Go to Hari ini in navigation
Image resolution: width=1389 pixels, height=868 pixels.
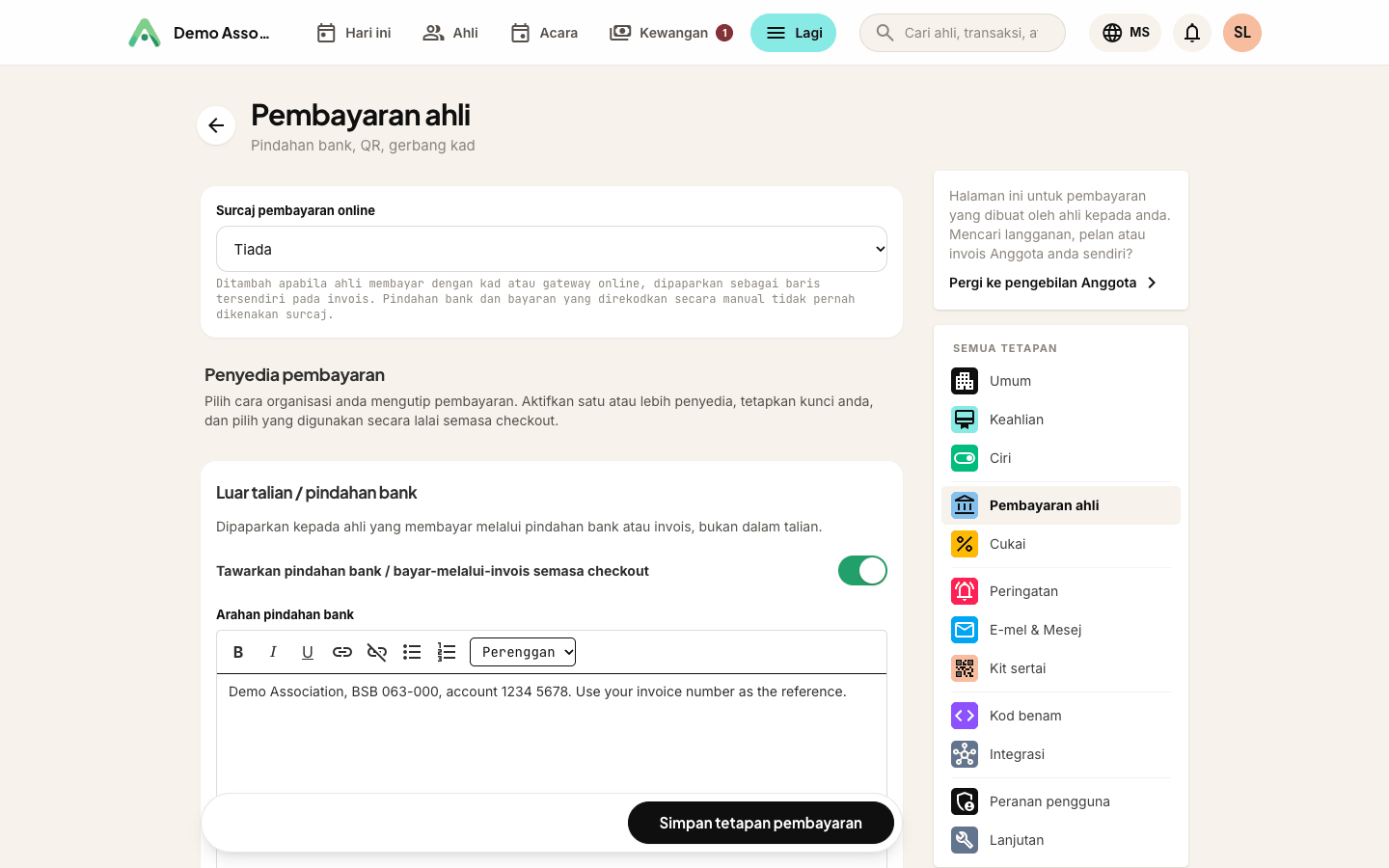354,33
